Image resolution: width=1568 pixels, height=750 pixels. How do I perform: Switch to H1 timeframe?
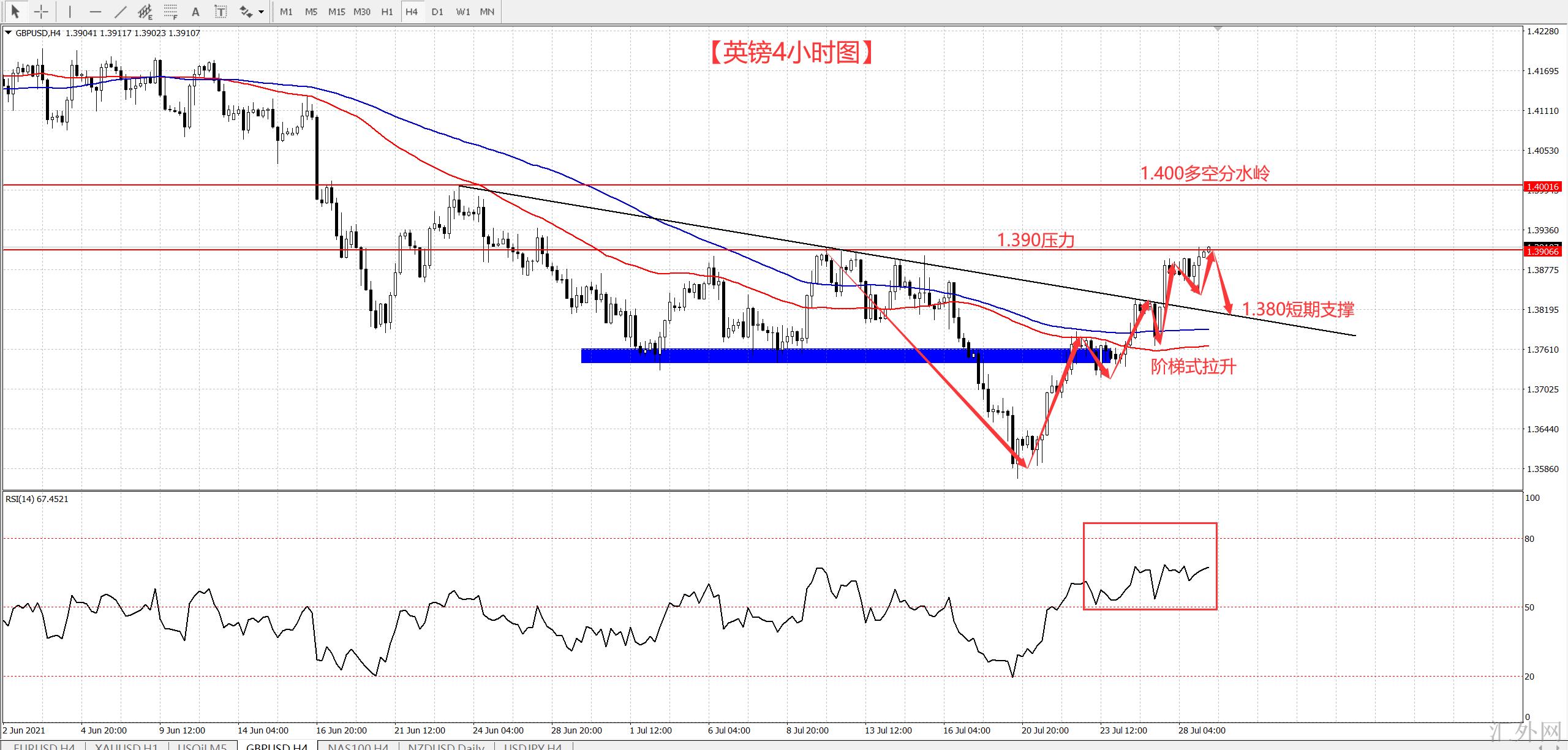pyautogui.click(x=386, y=12)
